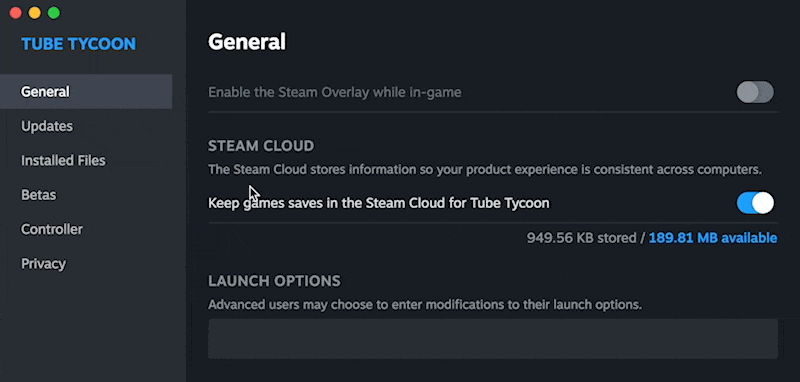Minimize window using yellow button

tap(35, 13)
